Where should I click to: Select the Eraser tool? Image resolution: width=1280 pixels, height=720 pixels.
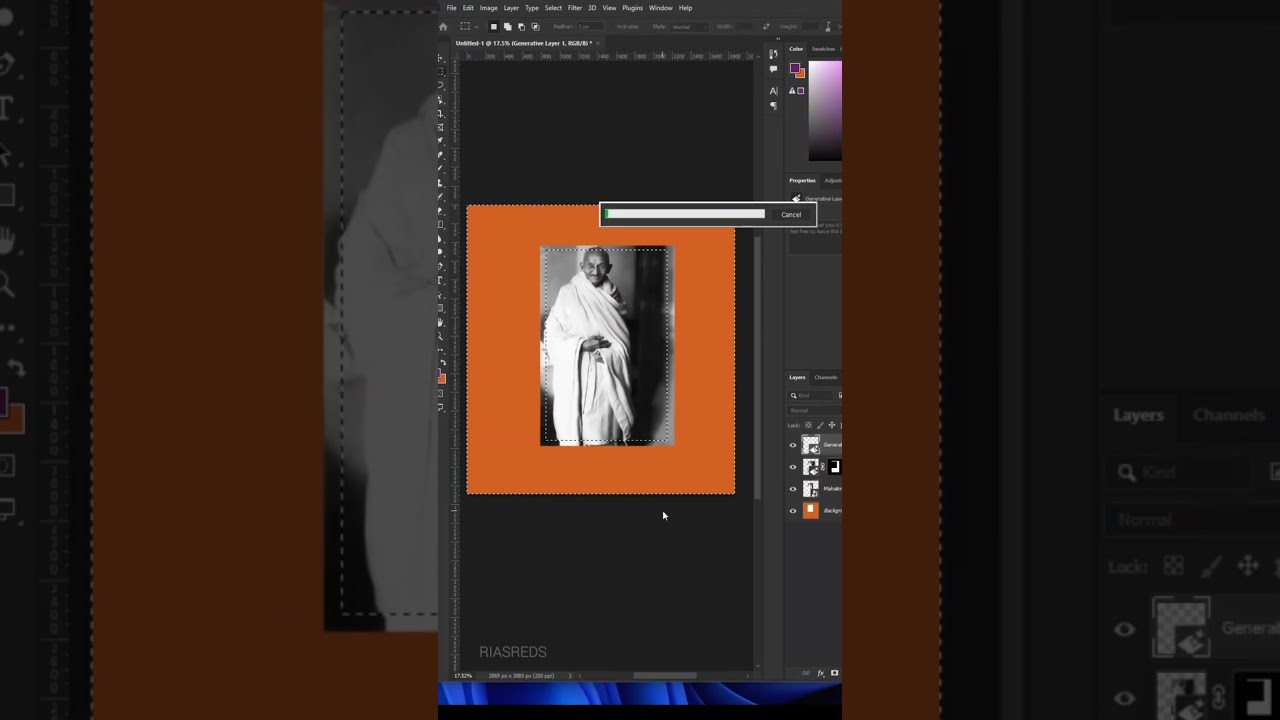click(441, 210)
